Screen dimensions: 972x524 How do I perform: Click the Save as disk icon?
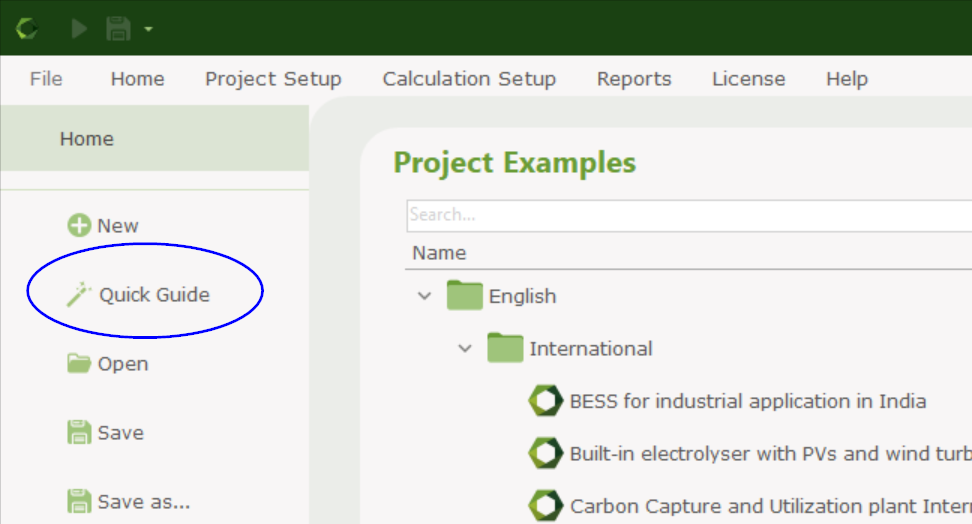click(x=79, y=501)
